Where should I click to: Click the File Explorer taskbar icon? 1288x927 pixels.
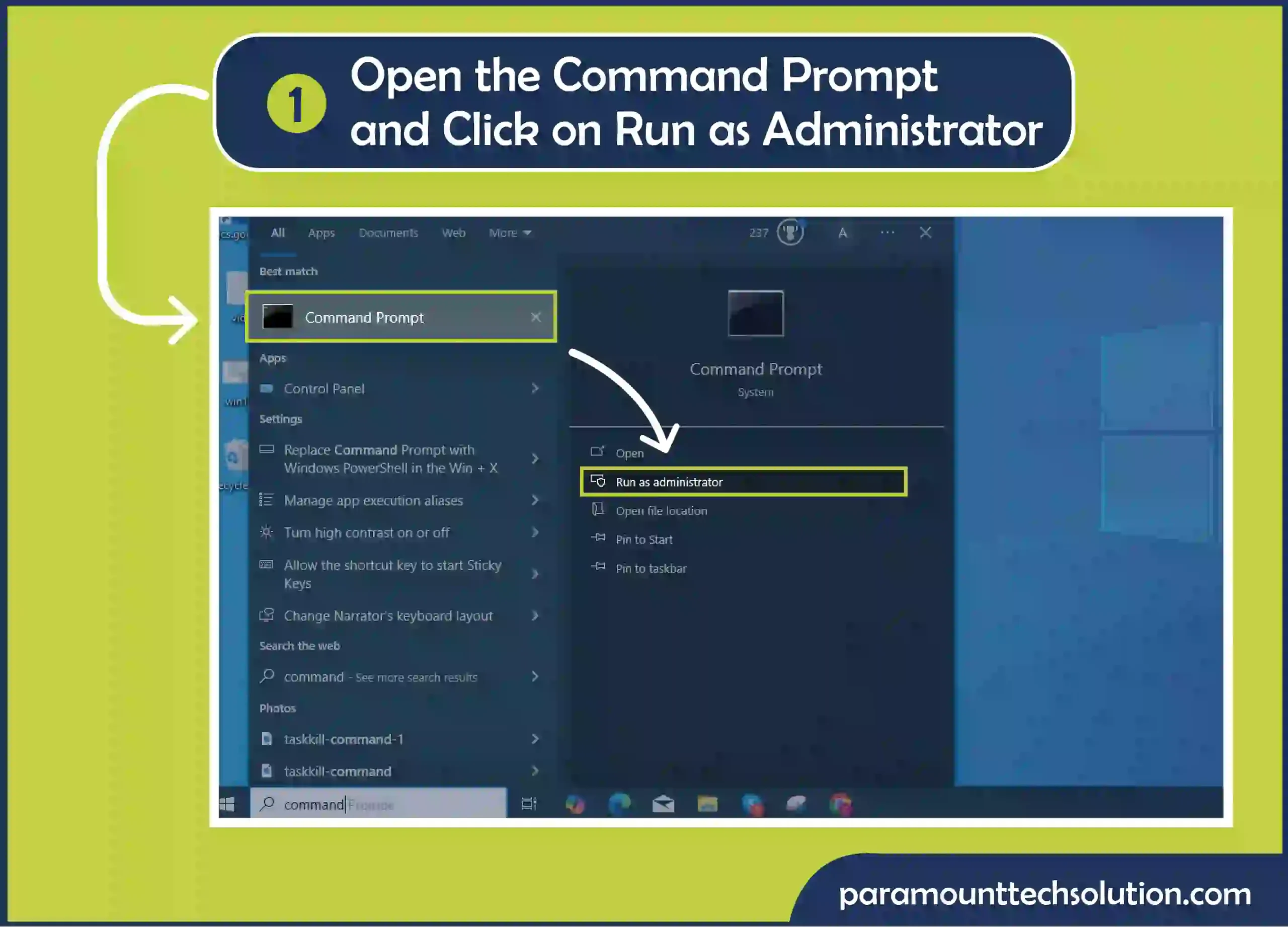pyautogui.click(x=708, y=803)
